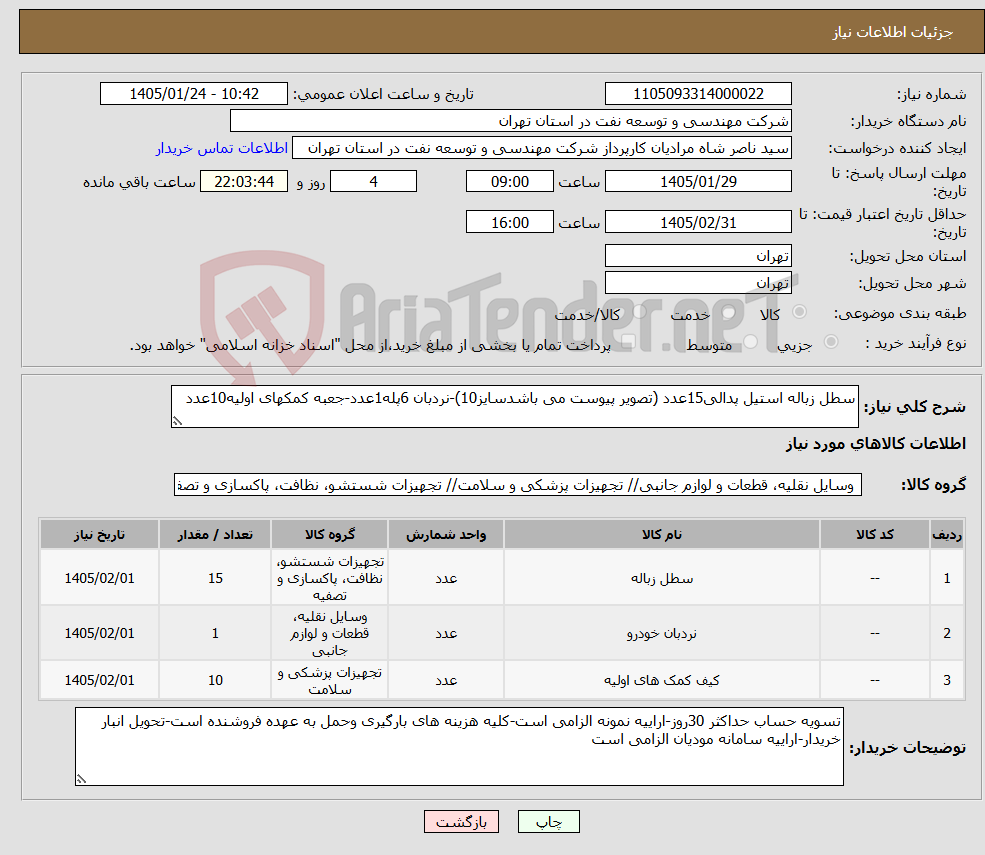The width and height of the screenshot is (985, 855).
Task: Choose the متوسط purchase type radio
Action: pyautogui.click(x=750, y=342)
